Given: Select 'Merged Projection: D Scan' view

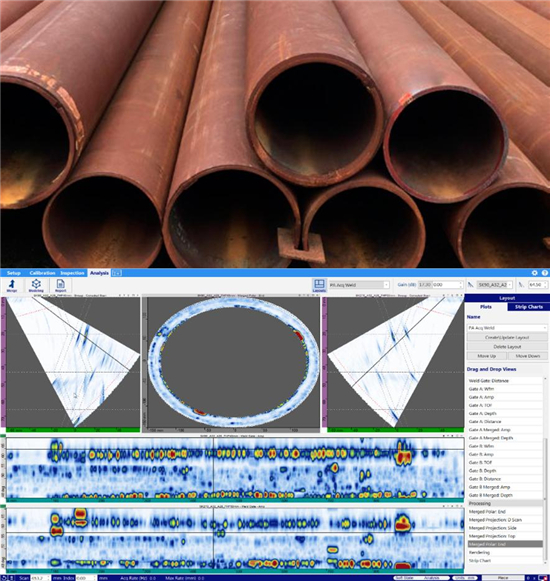Looking at the screenshot, I should [x=505, y=519].
